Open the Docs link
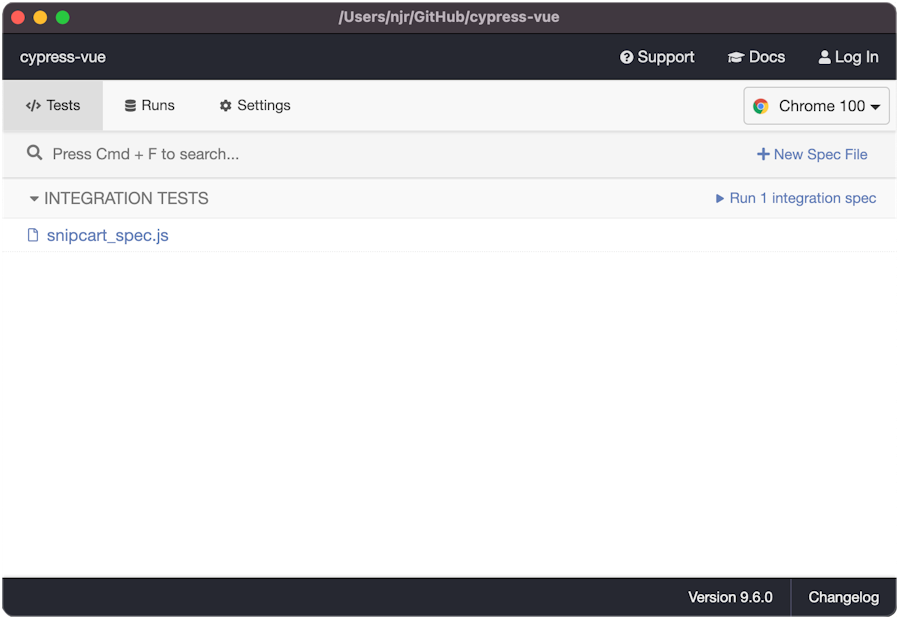Viewport: 900px width, 620px height. pos(757,57)
